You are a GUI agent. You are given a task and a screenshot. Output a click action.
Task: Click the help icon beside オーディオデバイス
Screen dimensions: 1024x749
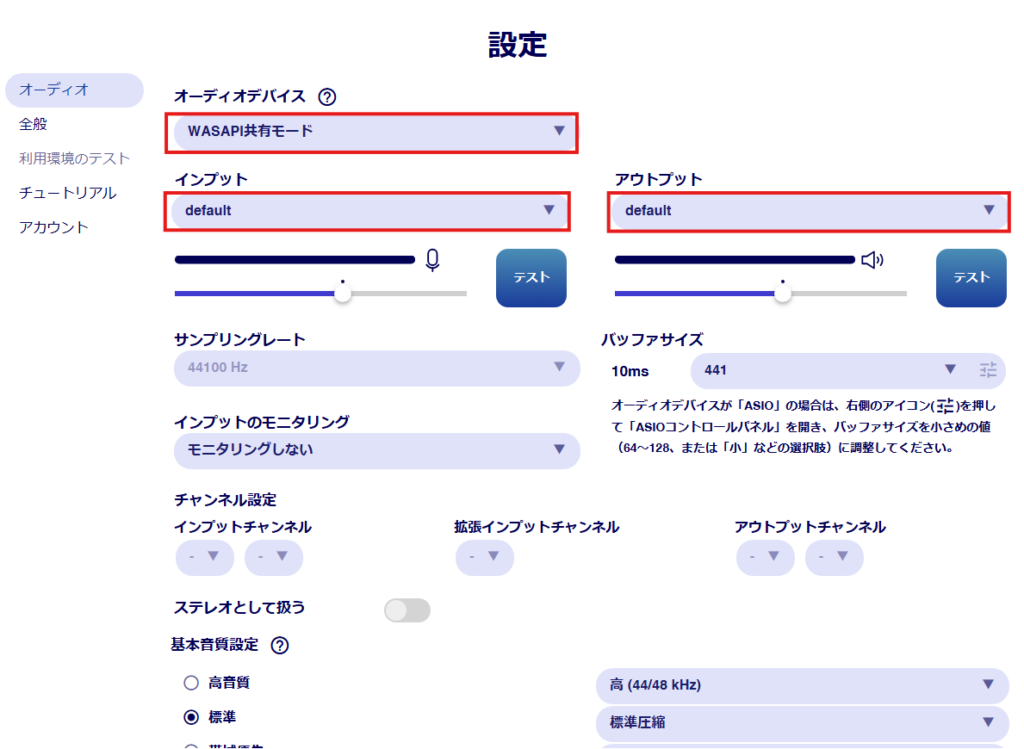[x=327, y=97]
